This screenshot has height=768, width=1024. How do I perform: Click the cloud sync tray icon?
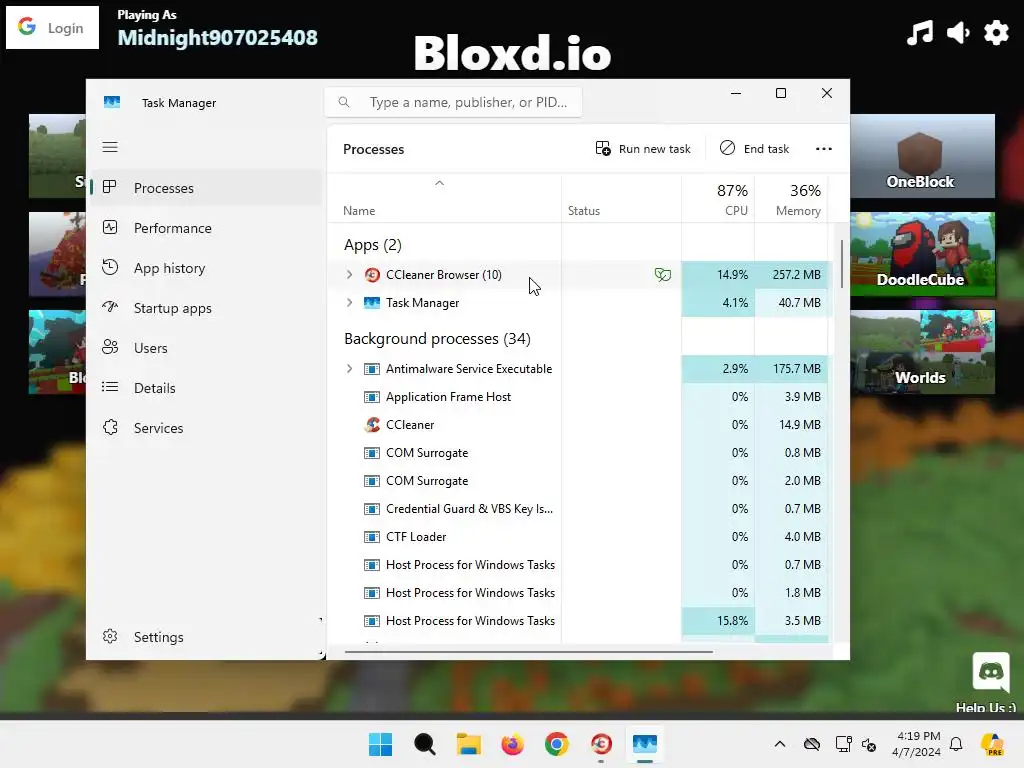pyautogui.click(x=812, y=744)
